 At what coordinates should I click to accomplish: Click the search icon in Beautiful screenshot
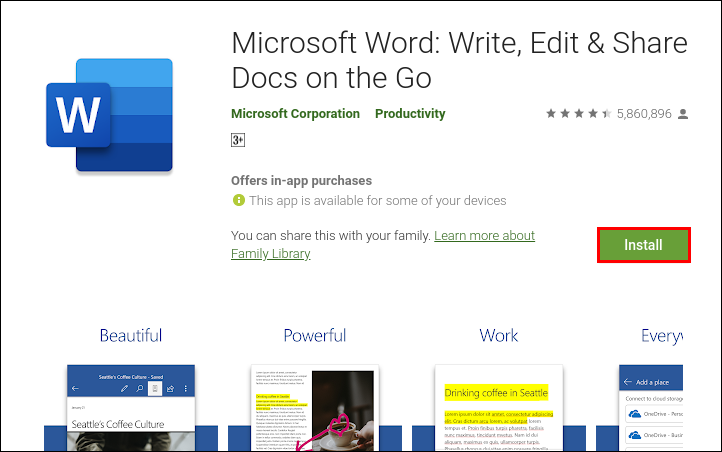coord(138,387)
